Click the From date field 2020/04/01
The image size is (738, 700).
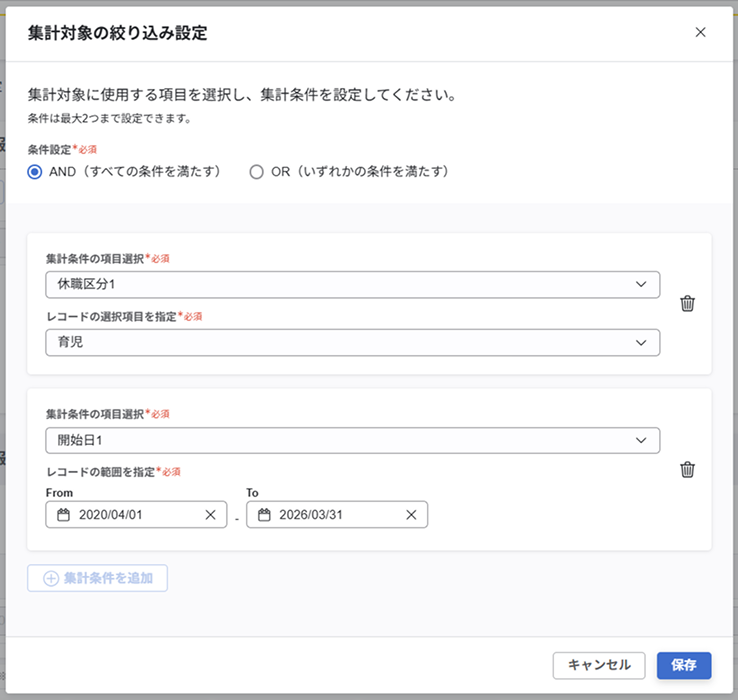coord(130,514)
